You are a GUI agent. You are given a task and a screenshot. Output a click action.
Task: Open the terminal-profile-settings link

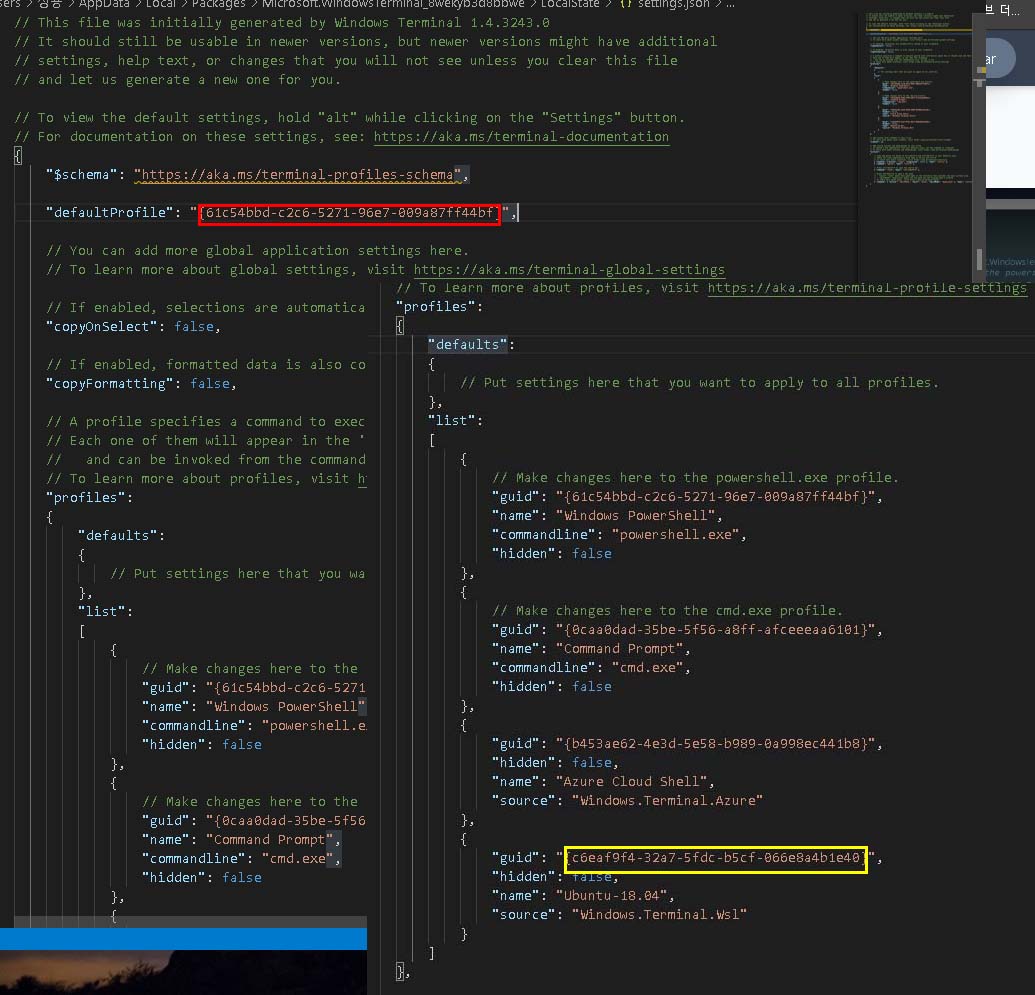[x=867, y=288]
